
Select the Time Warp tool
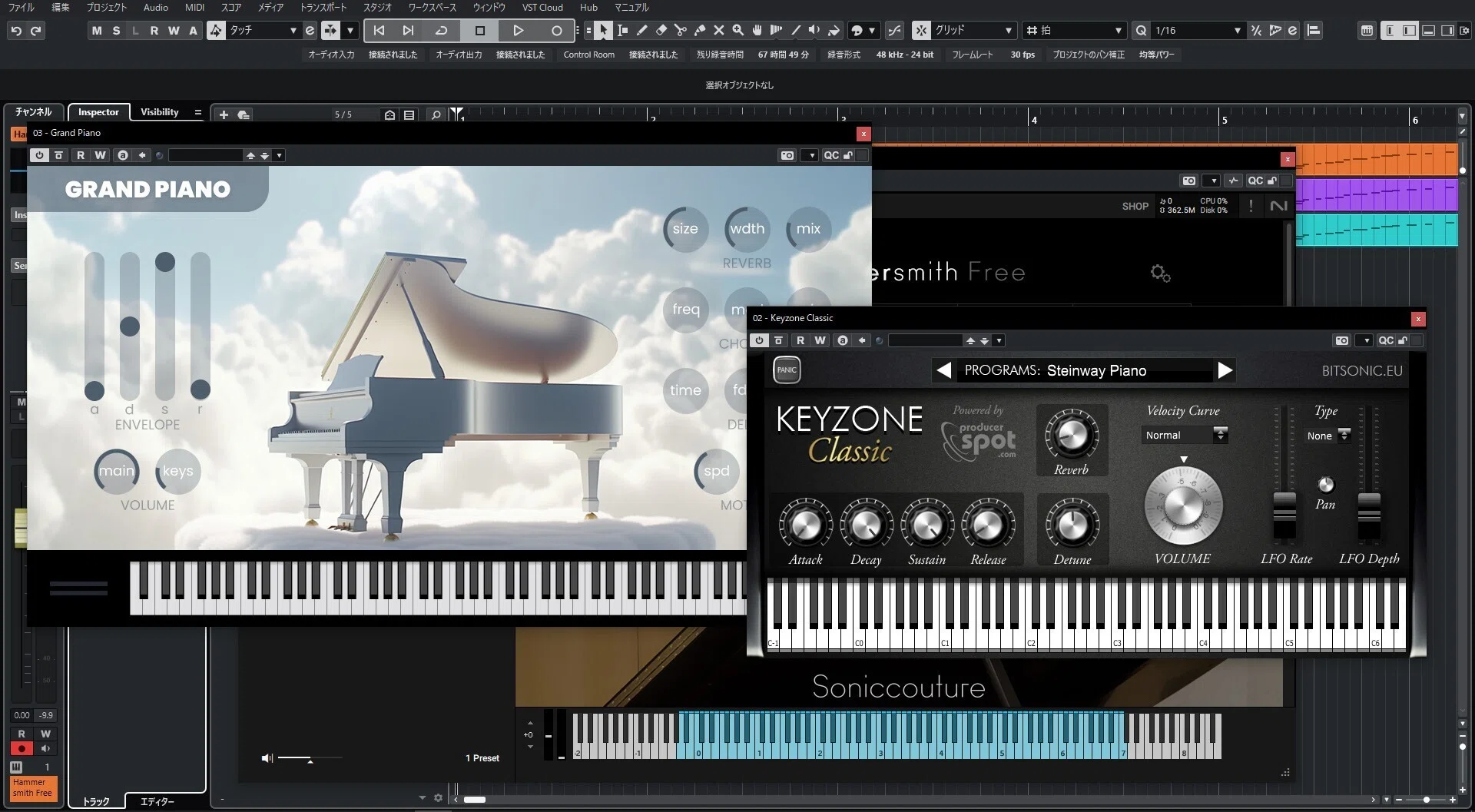776,31
